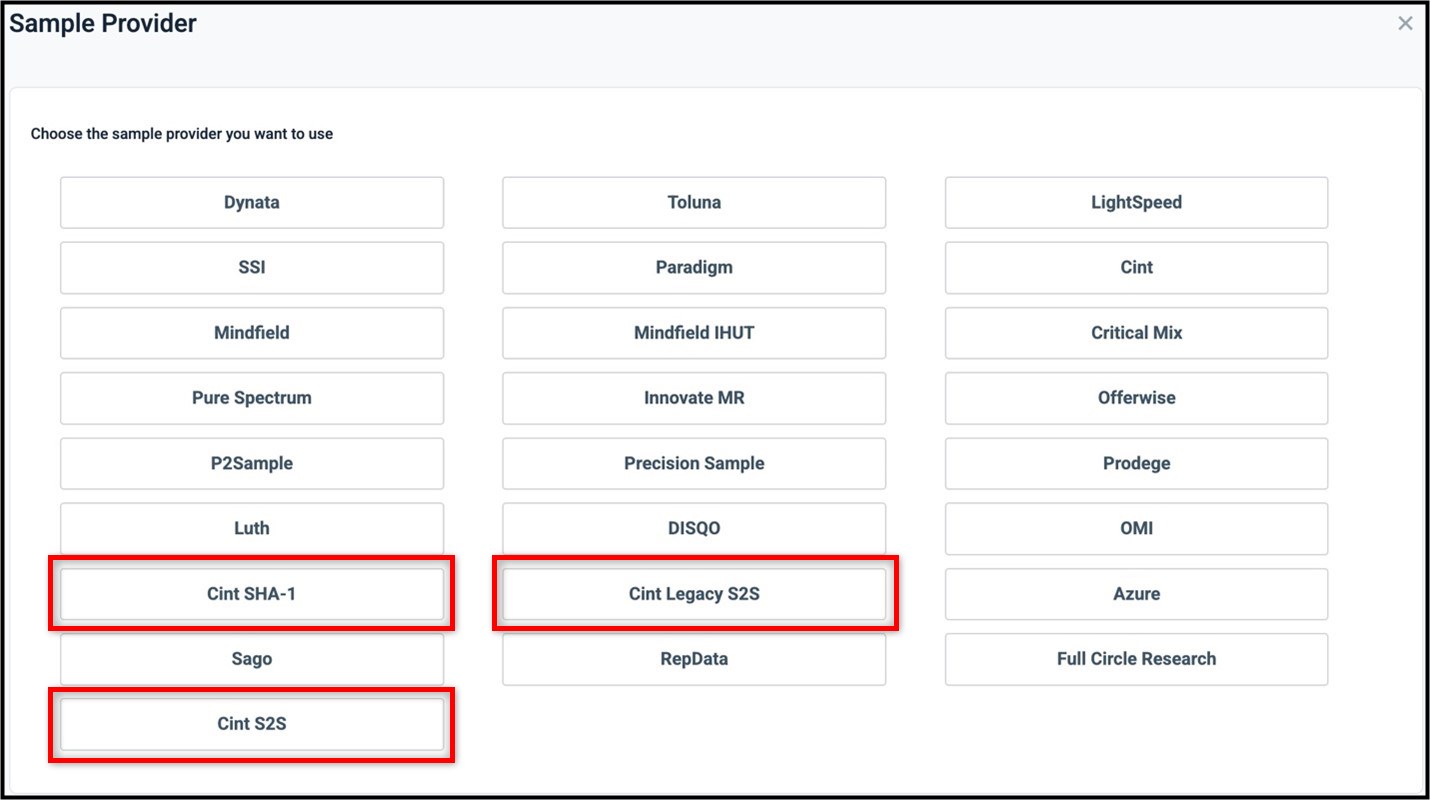Image resolution: width=1430 pixels, height=800 pixels.
Task: Choose DISQO as sample provider
Action: point(694,528)
